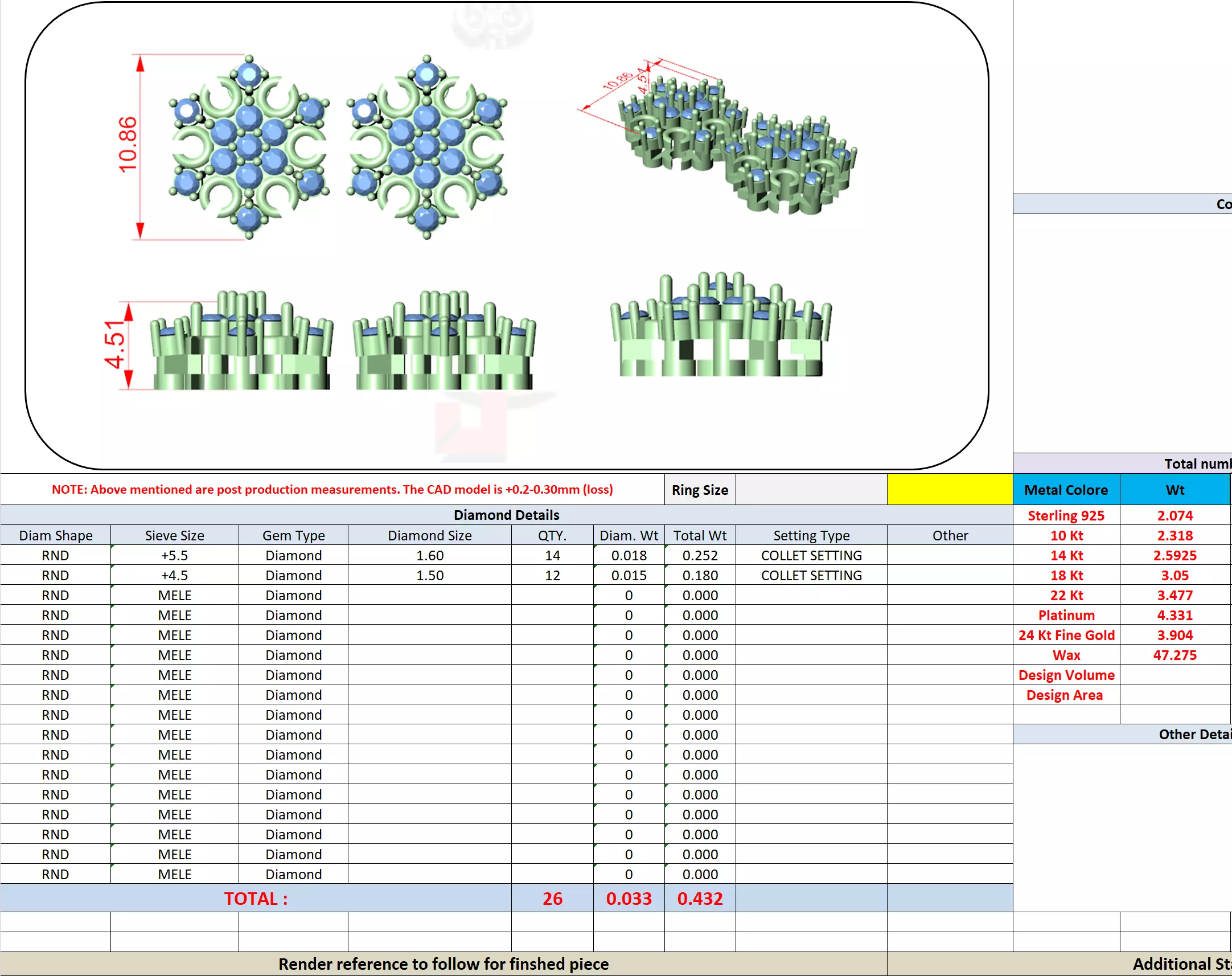Select the +5.5 sieve size cell
Viewport: 1232px width, 976px height.
[174, 555]
